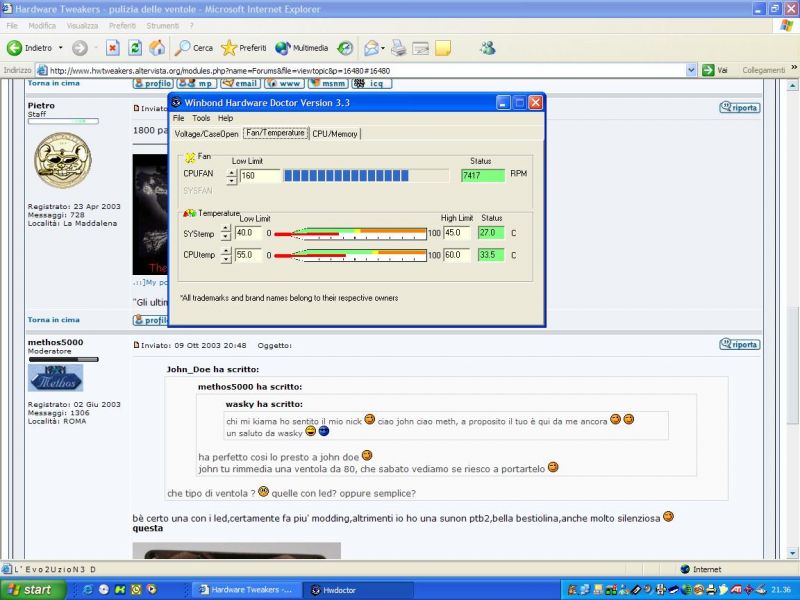Click the CPUtemp temperature gauge

click(350, 255)
